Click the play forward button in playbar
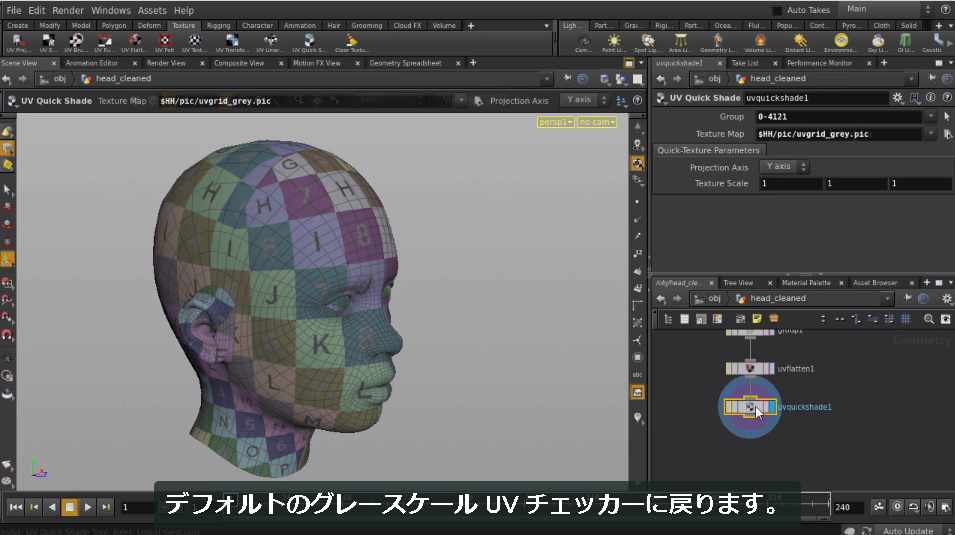Screen dimensions: 955x535 [x=88, y=506]
